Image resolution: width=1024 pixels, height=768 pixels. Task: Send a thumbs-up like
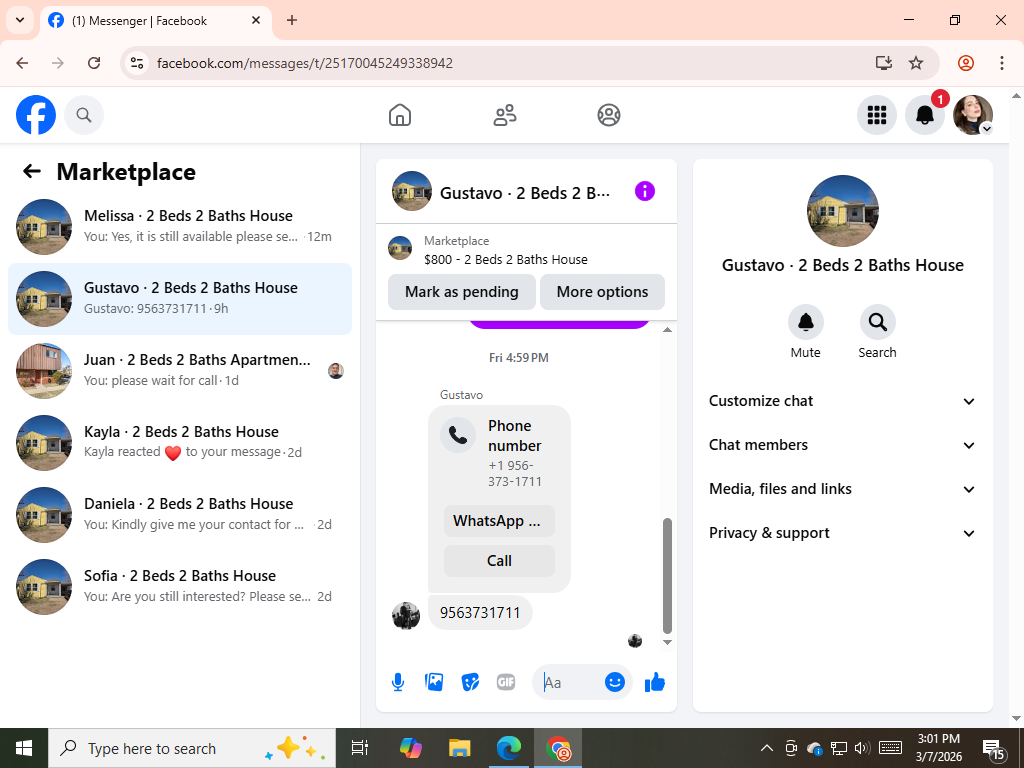pos(654,682)
